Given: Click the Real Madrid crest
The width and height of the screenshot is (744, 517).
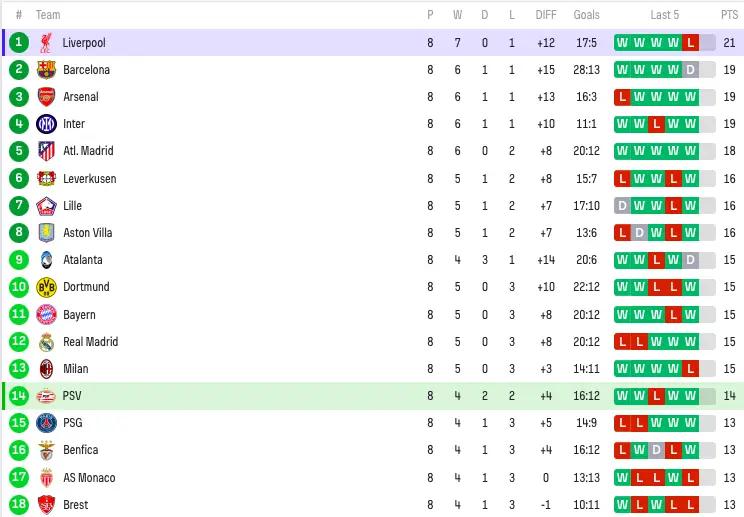Looking at the screenshot, I should pyautogui.click(x=46, y=342).
